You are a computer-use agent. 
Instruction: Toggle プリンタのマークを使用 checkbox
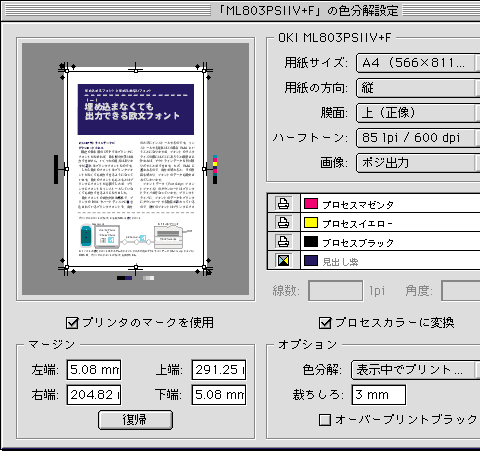click(72, 323)
